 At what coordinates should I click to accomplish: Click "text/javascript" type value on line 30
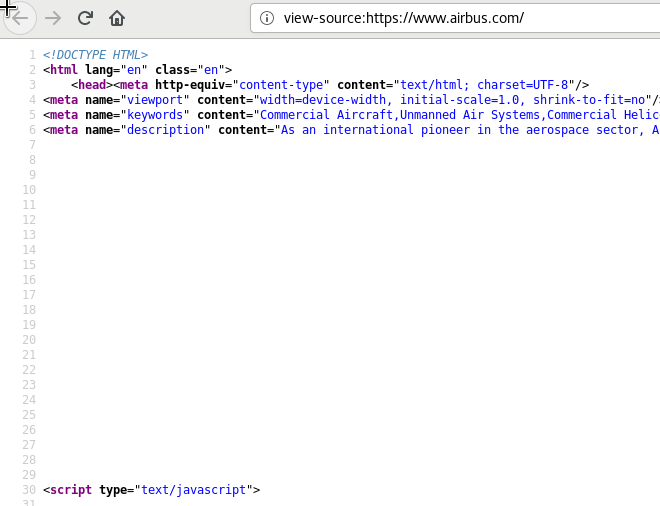coord(194,490)
